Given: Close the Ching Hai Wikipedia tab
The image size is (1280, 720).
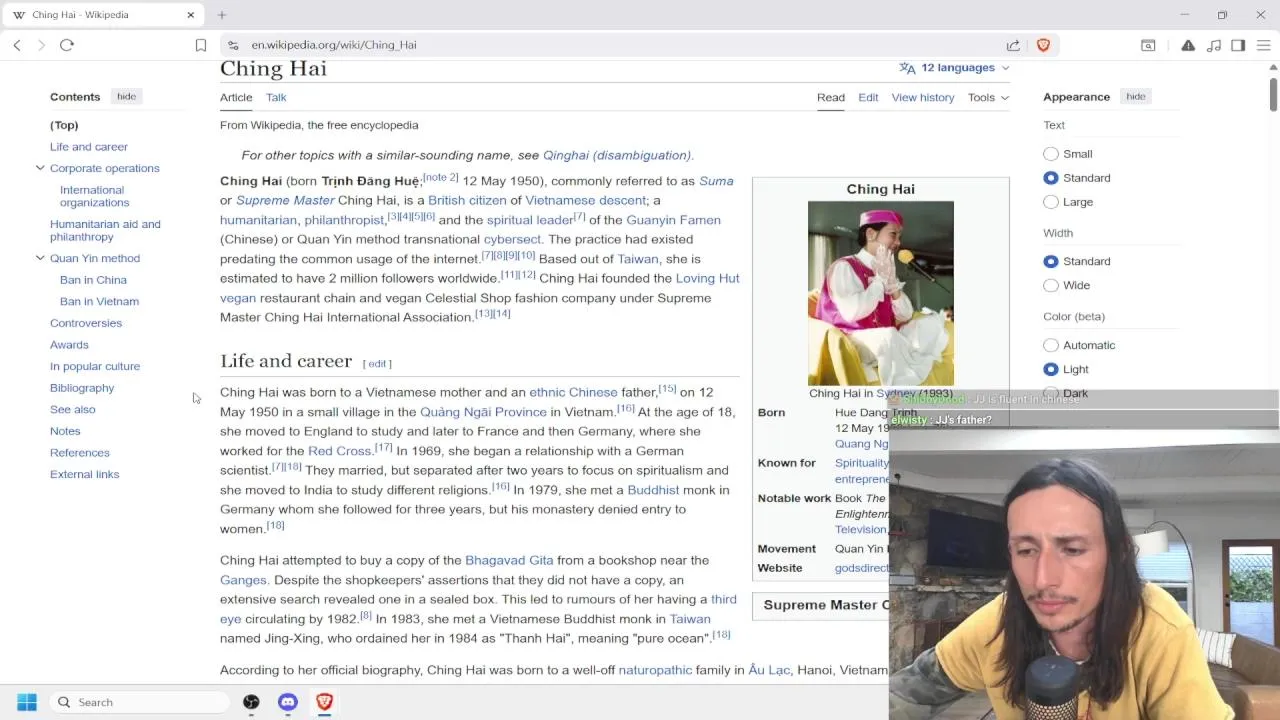Looking at the screenshot, I should 191,15.
